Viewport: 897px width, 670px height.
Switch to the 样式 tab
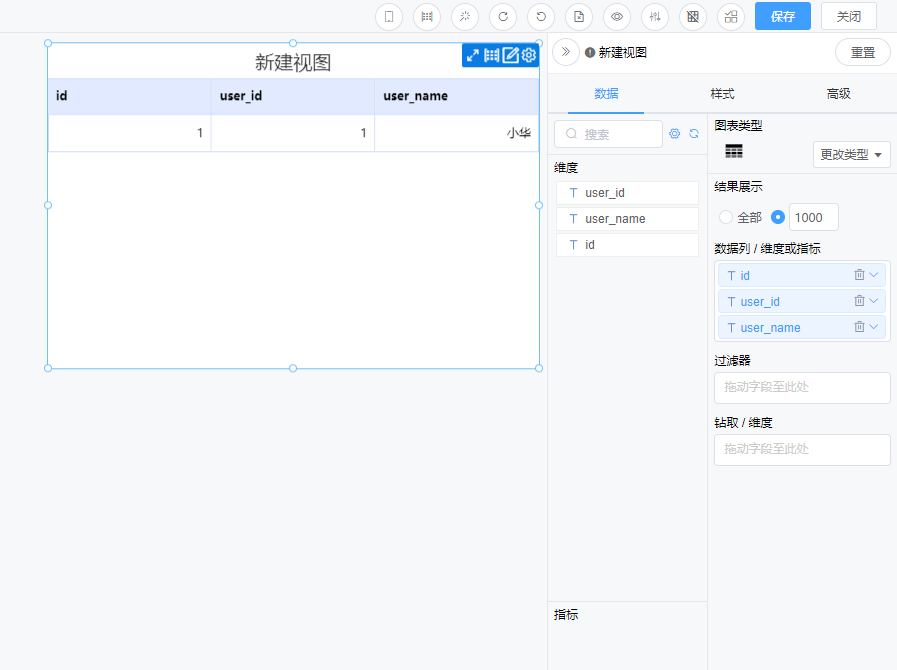(x=721, y=92)
